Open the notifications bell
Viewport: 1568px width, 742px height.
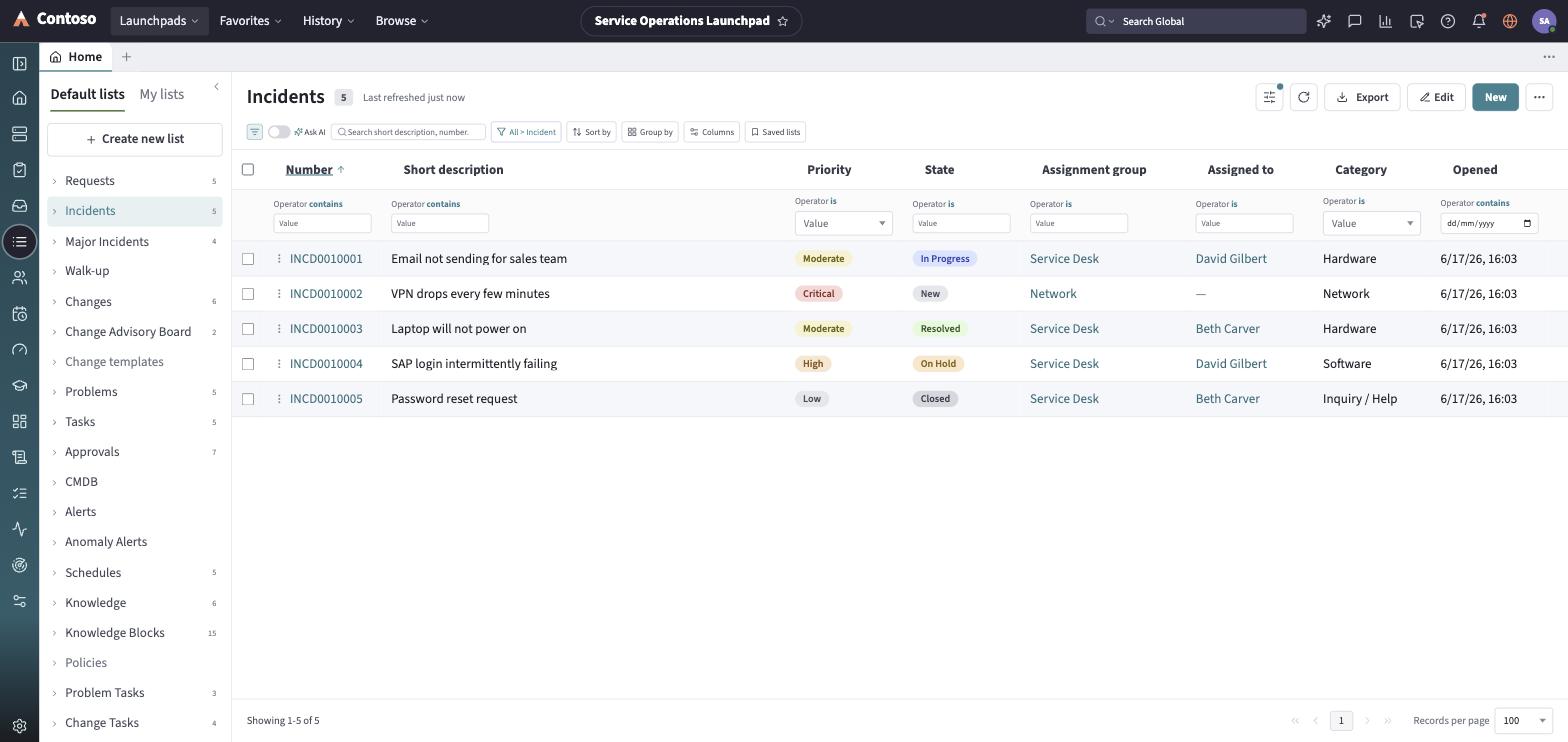[1479, 21]
